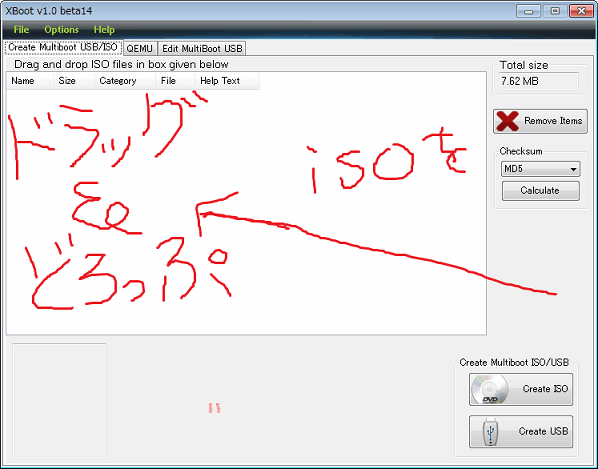Switch to the QEMU tab
Image resolution: width=598 pixels, height=469 pixels.
point(140,48)
